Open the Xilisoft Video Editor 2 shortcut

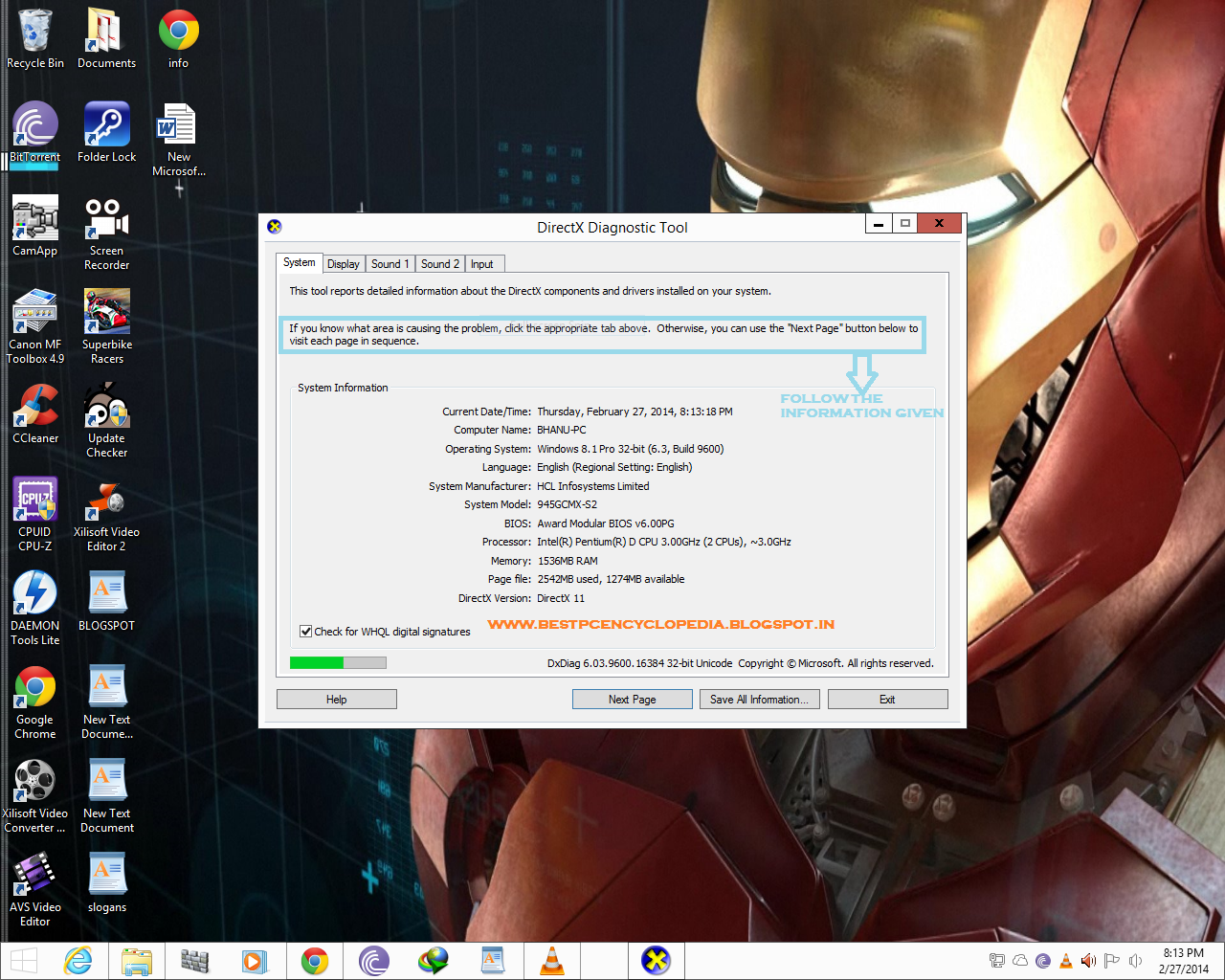click(106, 515)
